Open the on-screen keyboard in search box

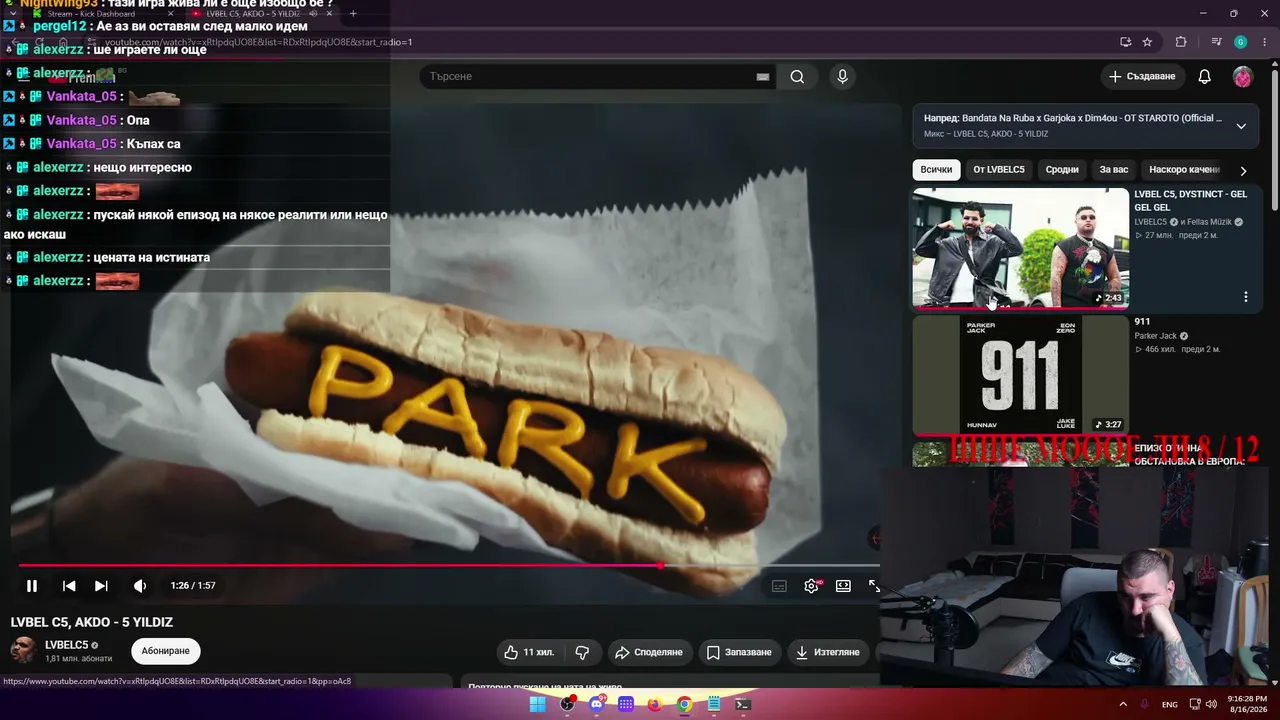click(763, 77)
